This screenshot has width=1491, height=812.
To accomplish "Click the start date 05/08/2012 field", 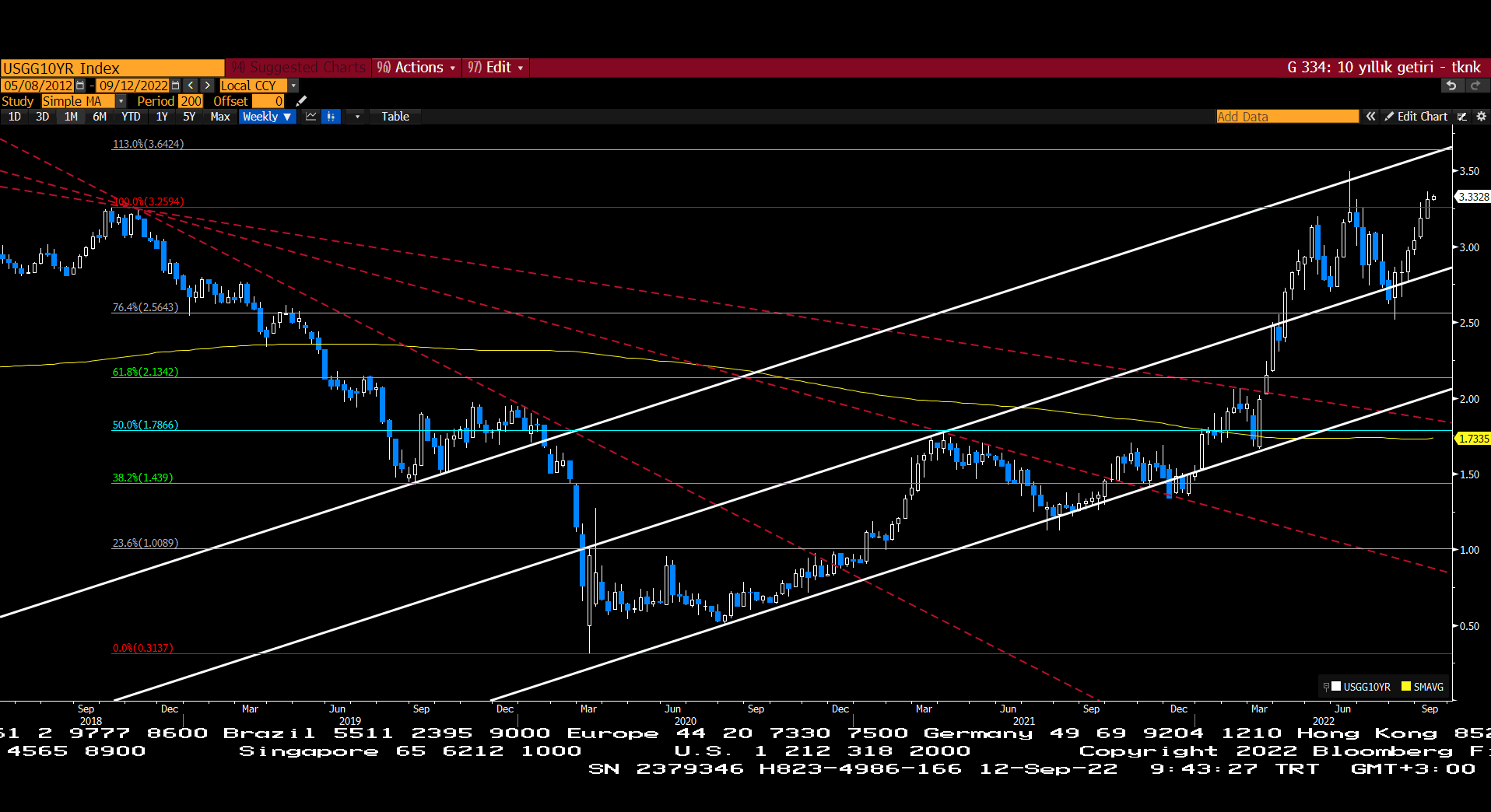I will 37,86.
